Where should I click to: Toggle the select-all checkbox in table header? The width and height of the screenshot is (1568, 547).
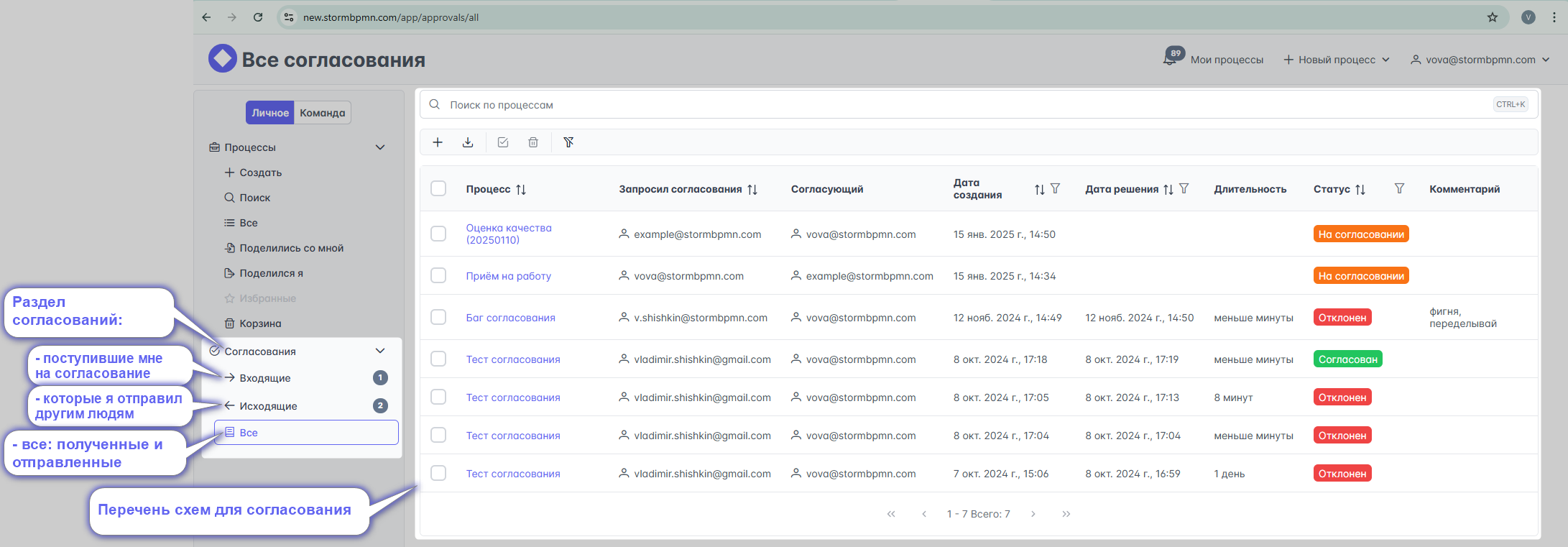[438, 188]
